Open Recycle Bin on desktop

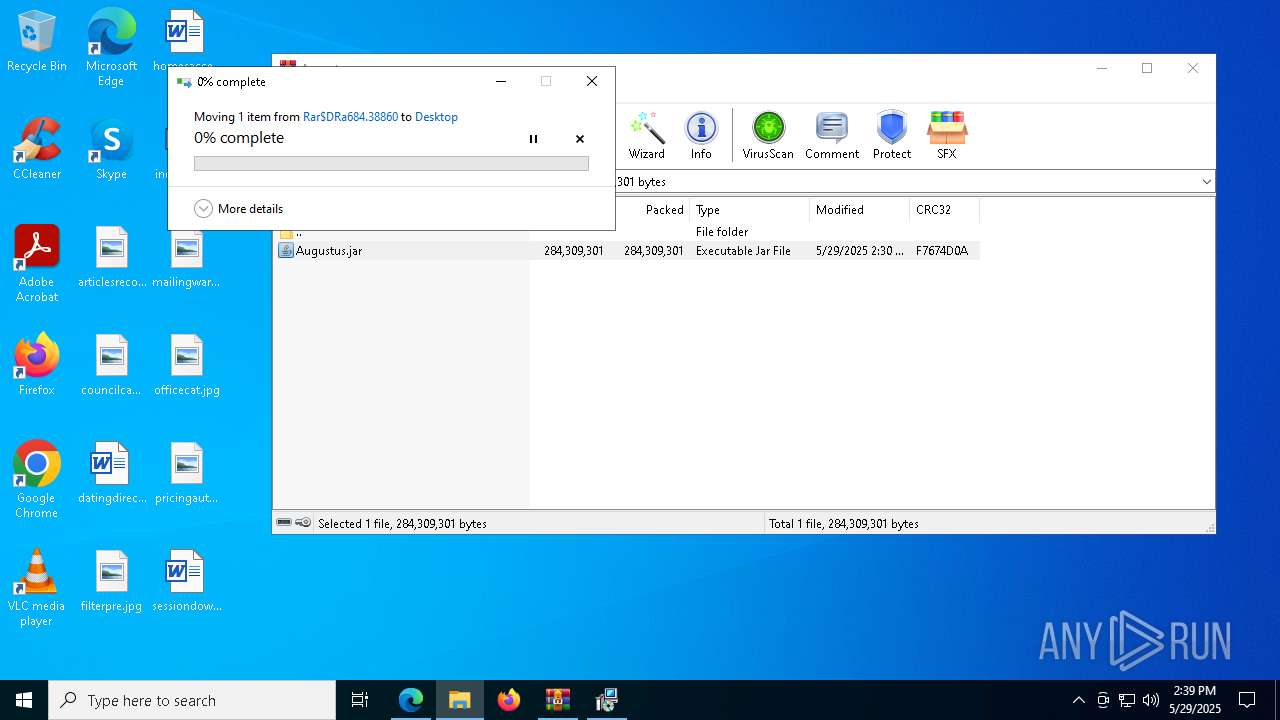(x=37, y=42)
